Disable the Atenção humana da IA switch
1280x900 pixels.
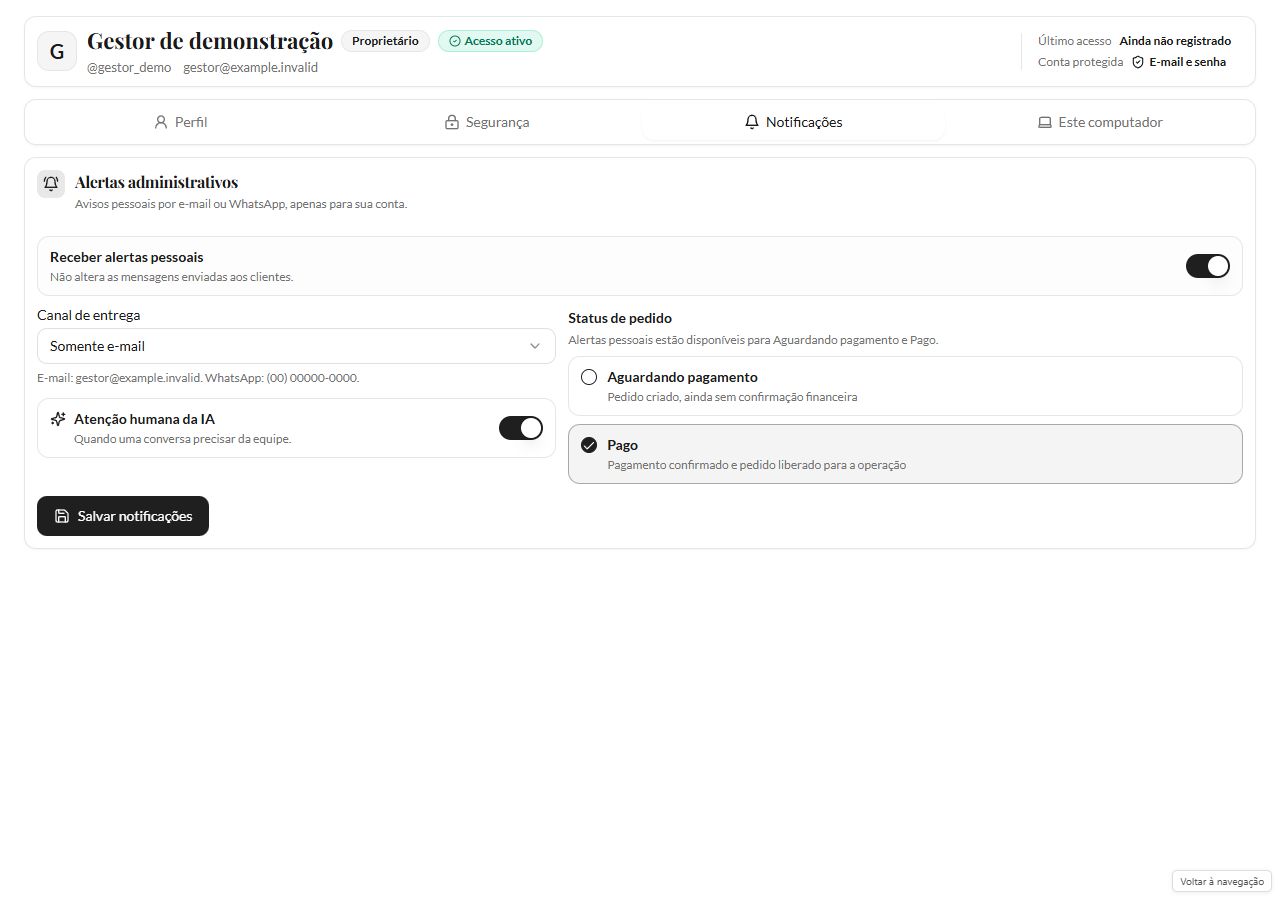(x=521, y=428)
